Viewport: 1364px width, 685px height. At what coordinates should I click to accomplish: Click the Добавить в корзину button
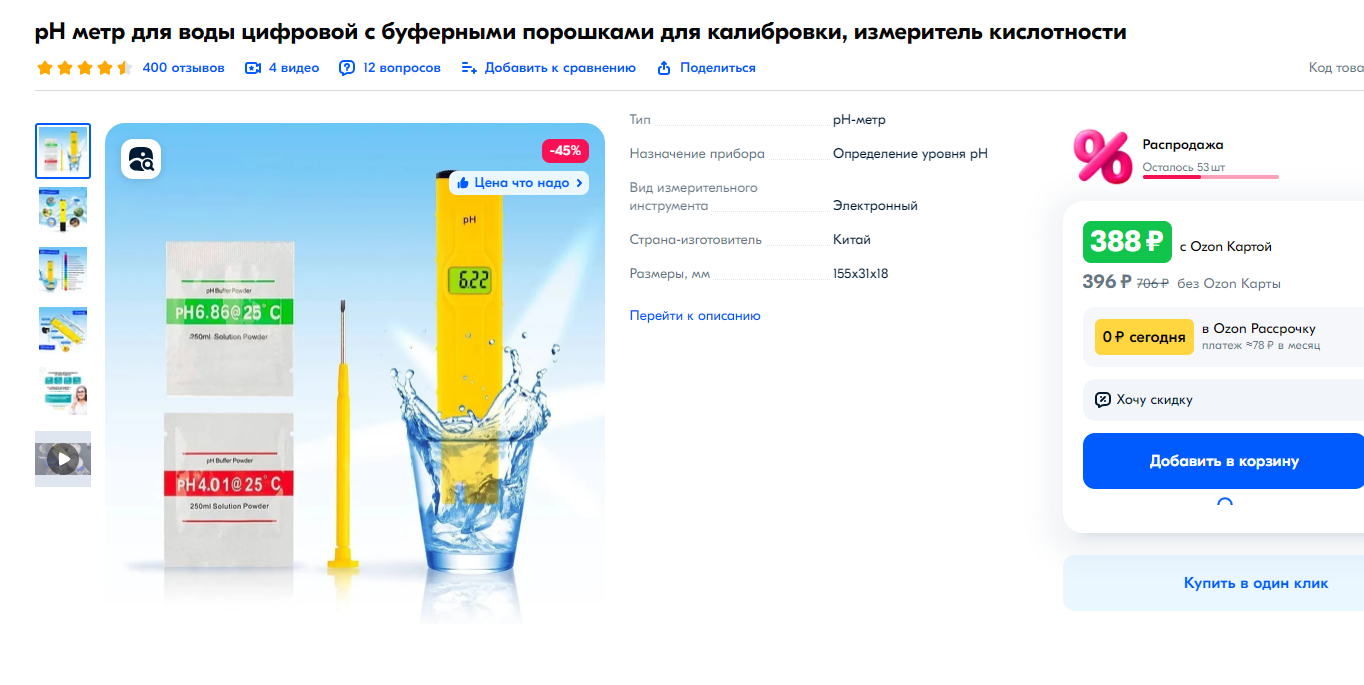(x=1224, y=461)
